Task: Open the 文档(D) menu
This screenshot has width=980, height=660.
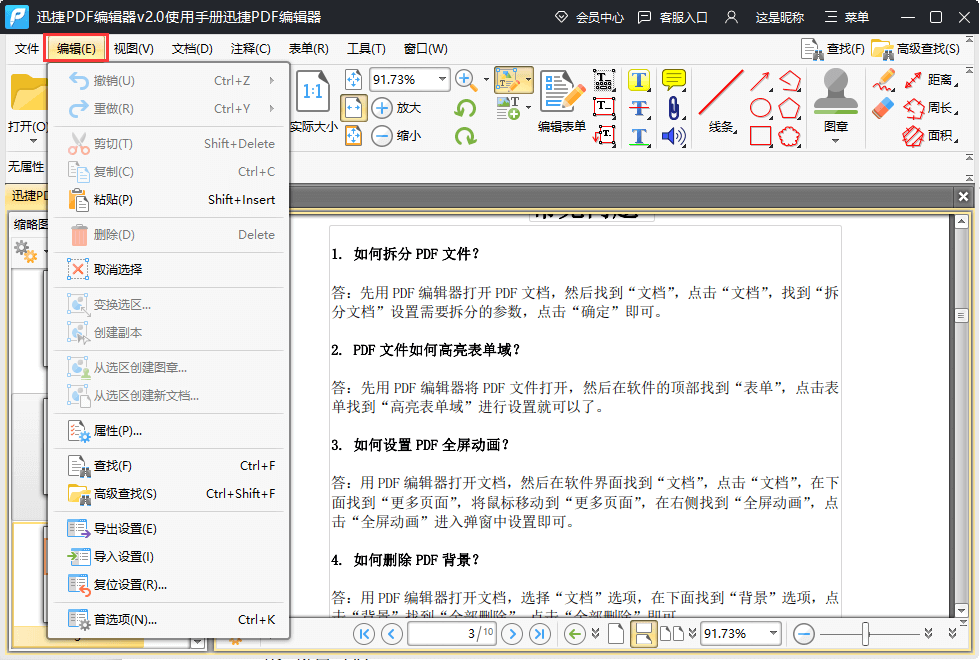Action: click(x=192, y=48)
